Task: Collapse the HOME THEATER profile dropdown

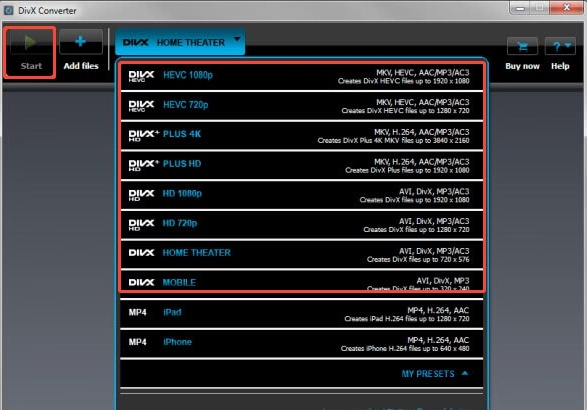Action: (180, 42)
